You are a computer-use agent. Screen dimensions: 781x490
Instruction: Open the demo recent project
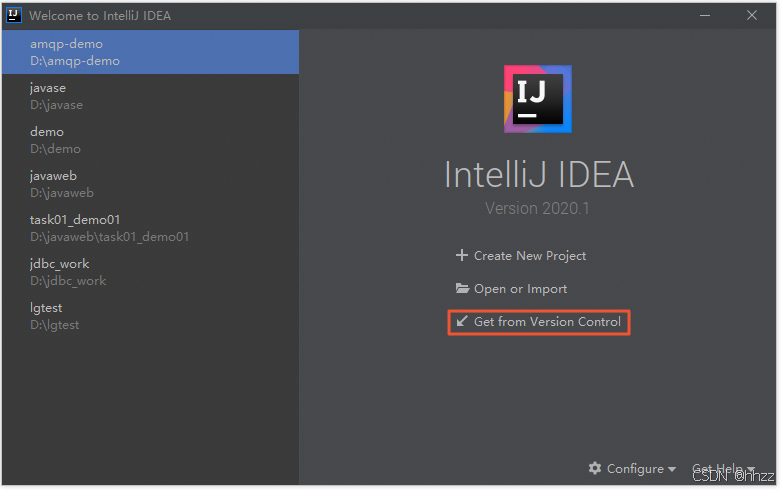tap(150, 140)
